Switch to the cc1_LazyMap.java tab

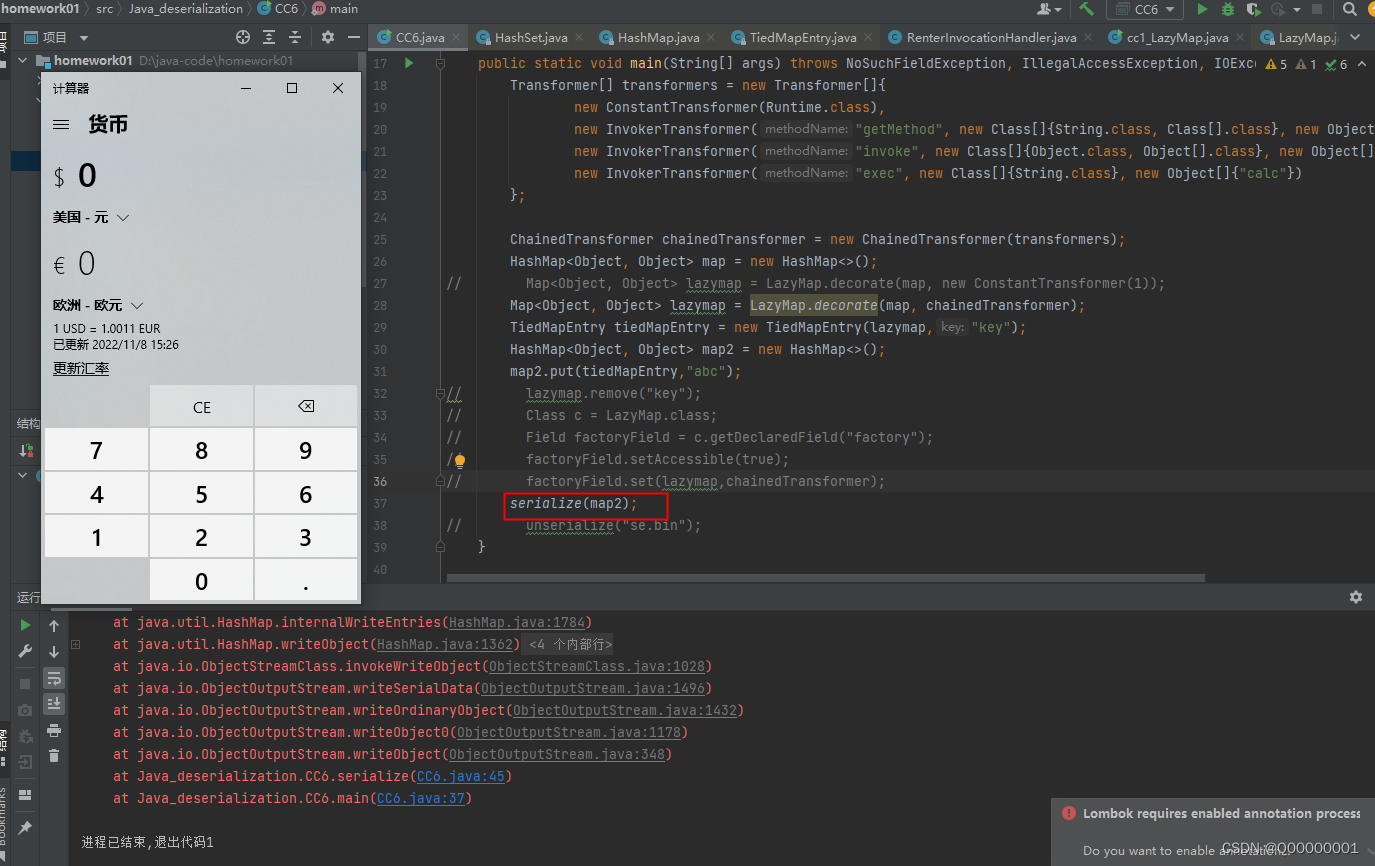click(x=1178, y=37)
